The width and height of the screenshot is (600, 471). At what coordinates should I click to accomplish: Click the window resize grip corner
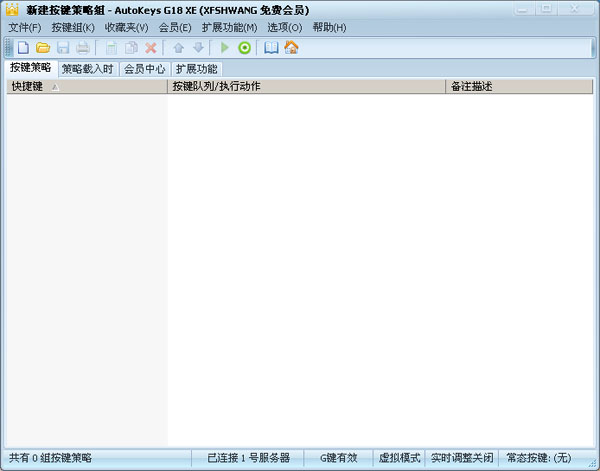coord(593,464)
